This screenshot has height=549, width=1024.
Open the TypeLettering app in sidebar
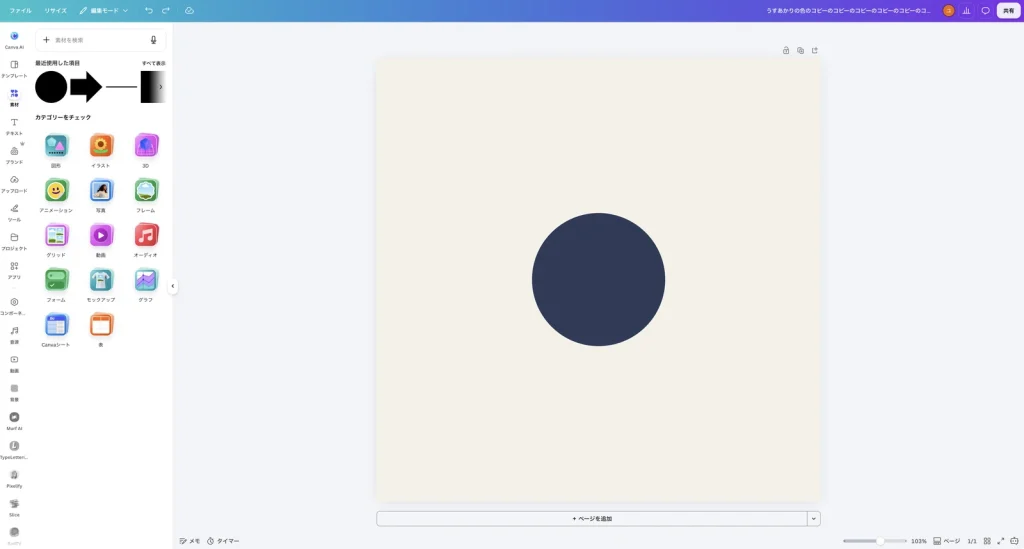pyautogui.click(x=14, y=449)
